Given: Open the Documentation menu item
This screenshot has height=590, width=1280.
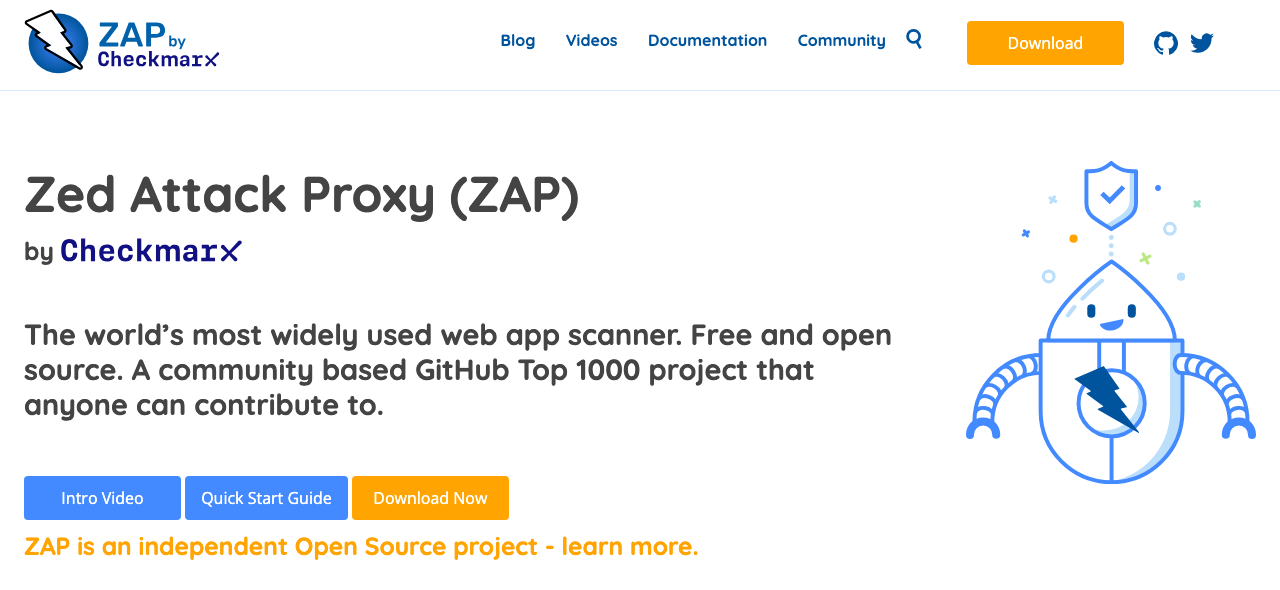Looking at the screenshot, I should pyautogui.click(x=707, y=41).
